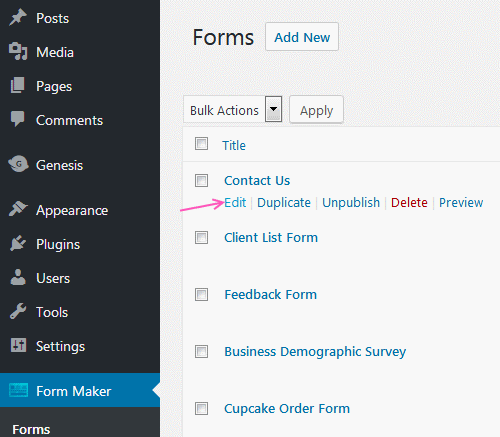Select the Comments speech bubble icon
Screen dimensions: 500x437
point(18,119)
